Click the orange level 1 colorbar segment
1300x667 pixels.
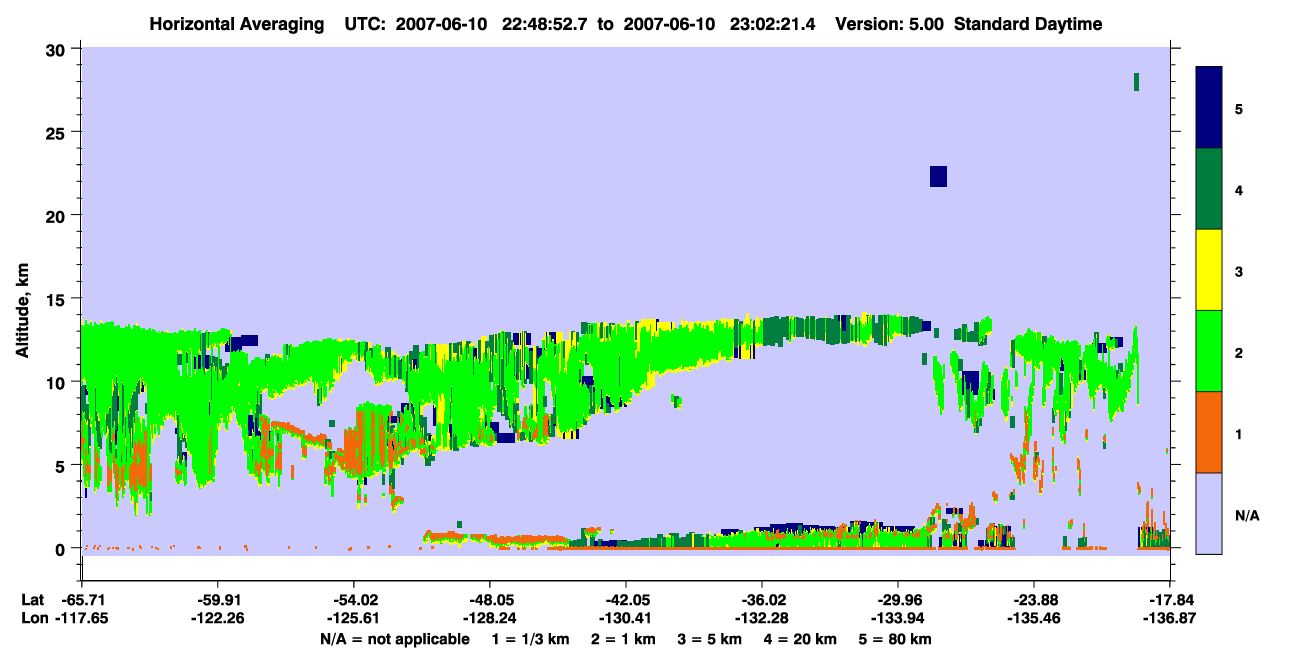(1209, 432)
